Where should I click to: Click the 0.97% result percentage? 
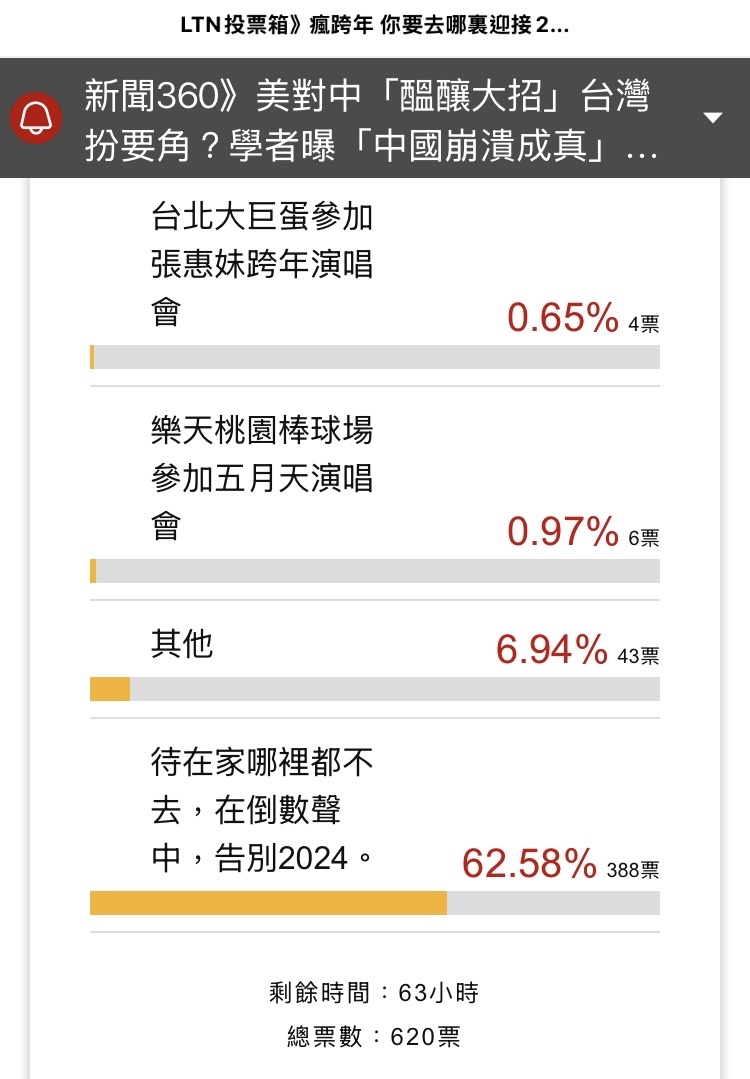click(x=563, y=532)
